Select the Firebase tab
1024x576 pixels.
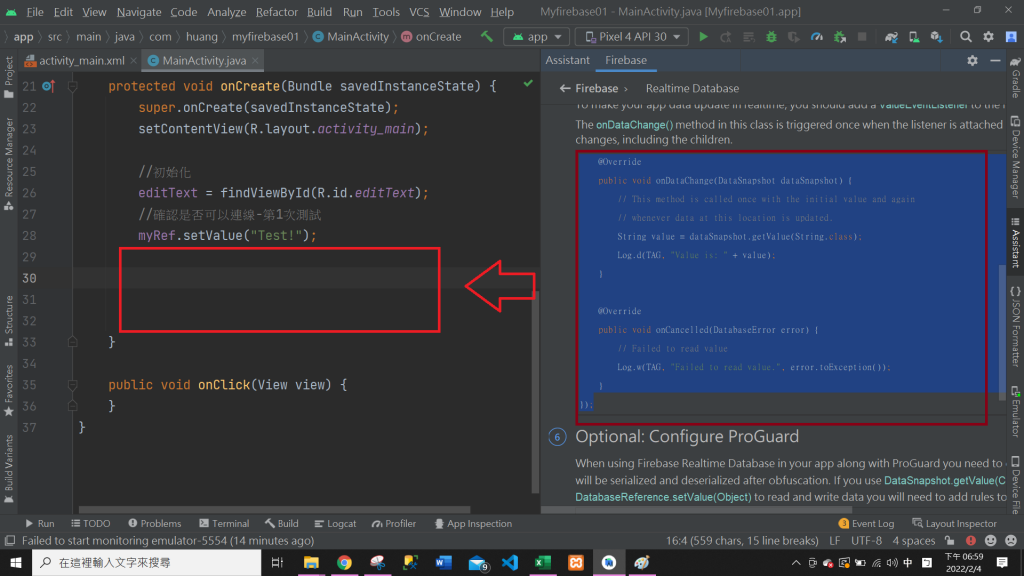pyautogui.click(x=626, y=60)
